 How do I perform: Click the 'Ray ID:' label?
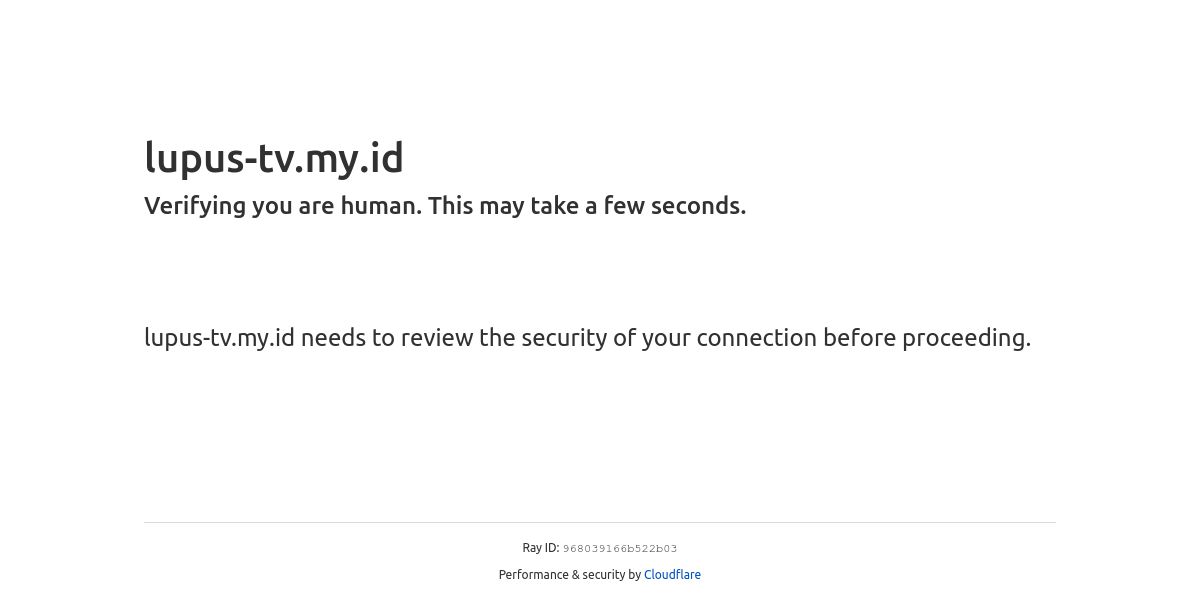[x=541, y=548]
